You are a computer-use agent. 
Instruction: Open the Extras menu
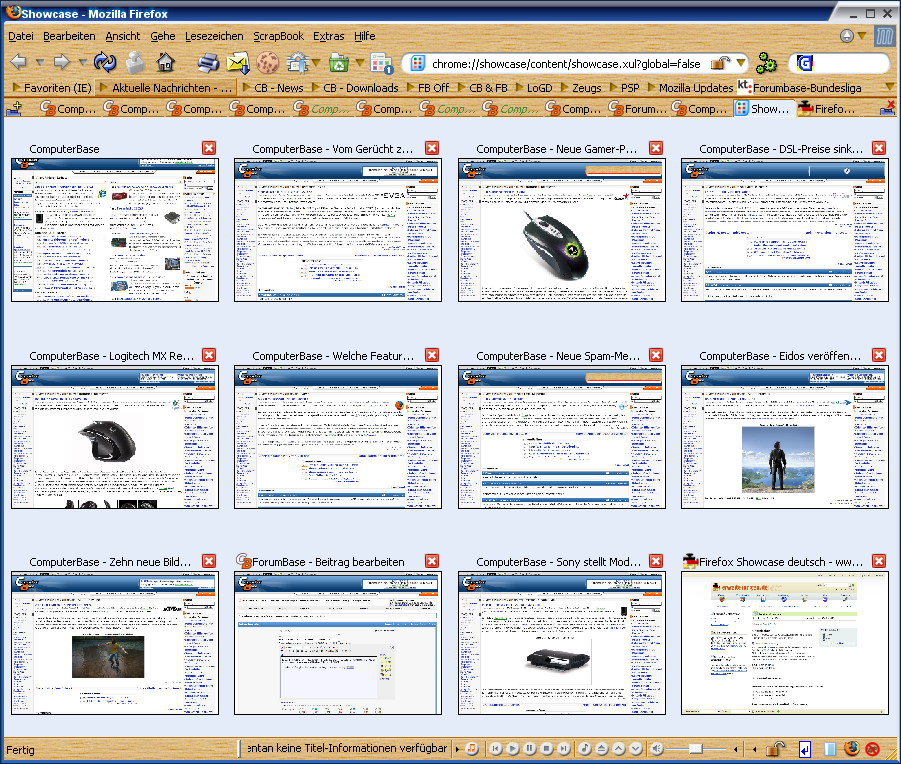(x=329, y=36)
